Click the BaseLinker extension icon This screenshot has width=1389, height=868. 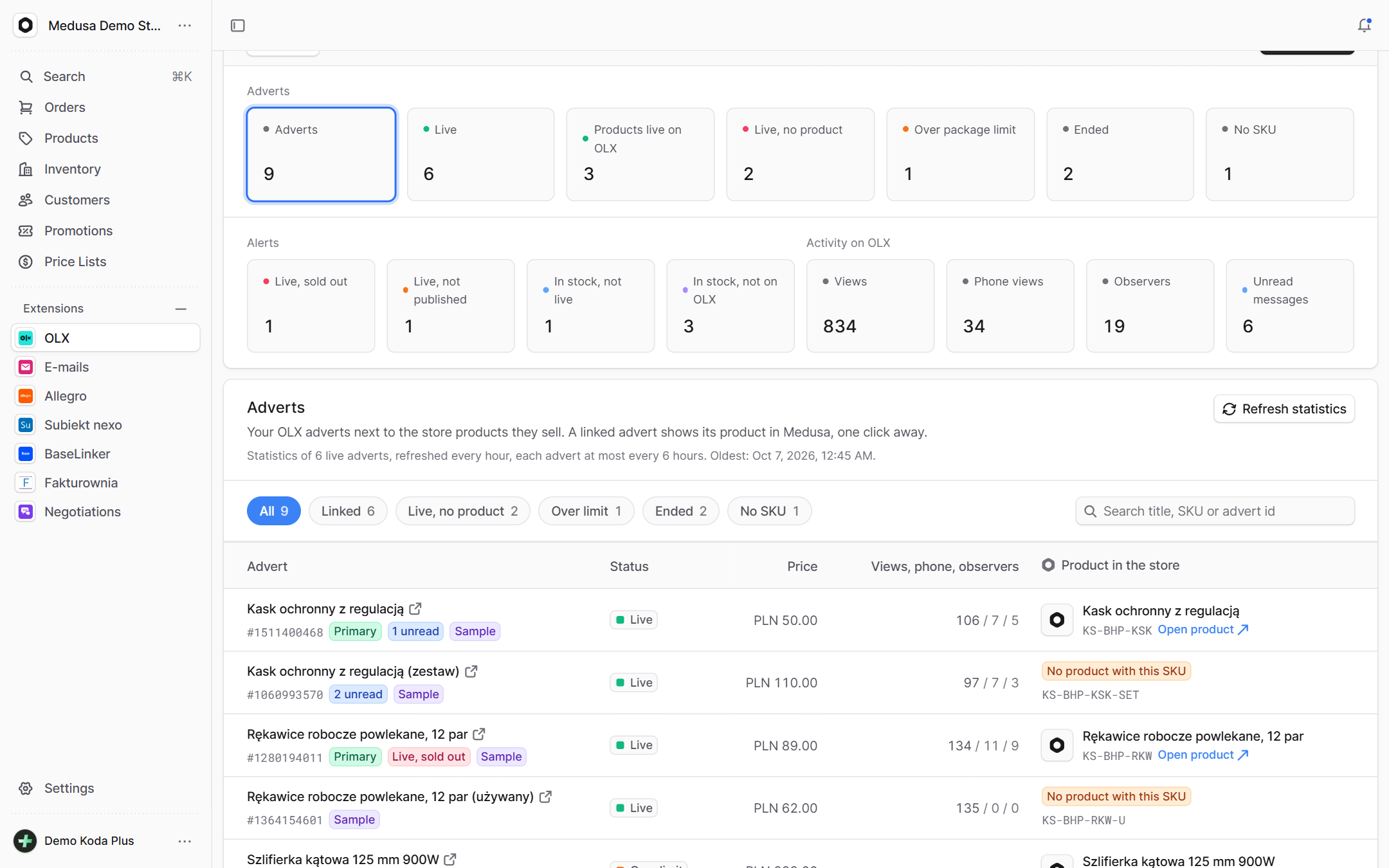tap(26, 454)
